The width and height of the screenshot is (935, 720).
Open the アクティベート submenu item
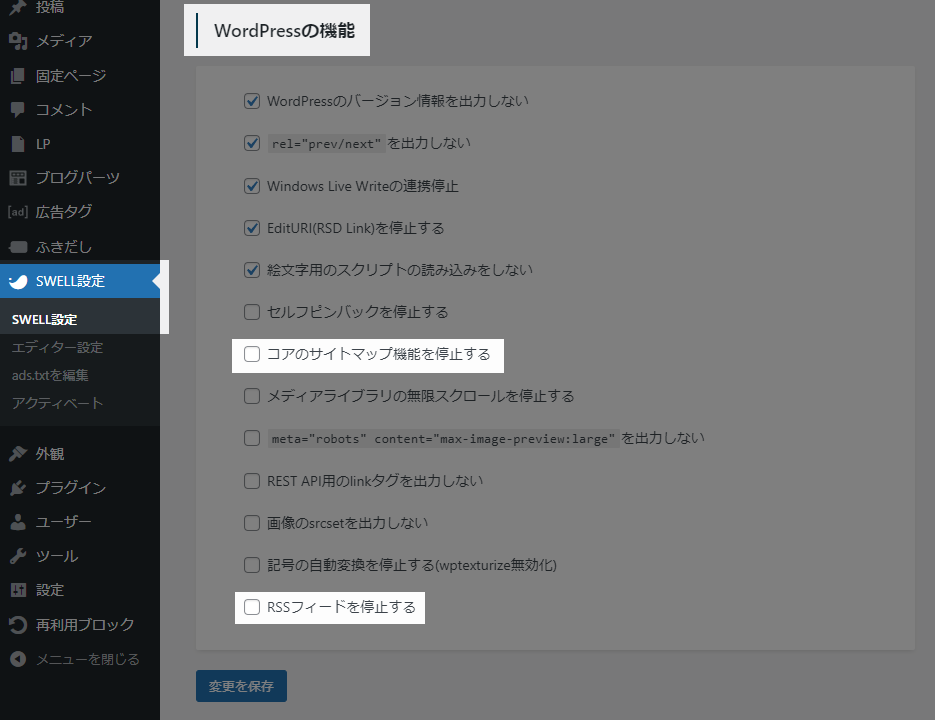point(53,402)
